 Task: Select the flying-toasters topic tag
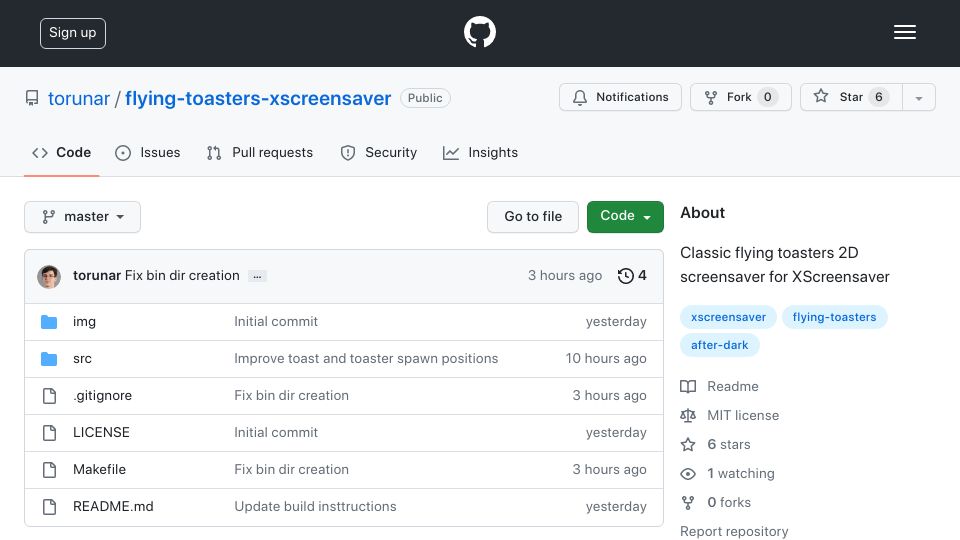click(834, 317)
